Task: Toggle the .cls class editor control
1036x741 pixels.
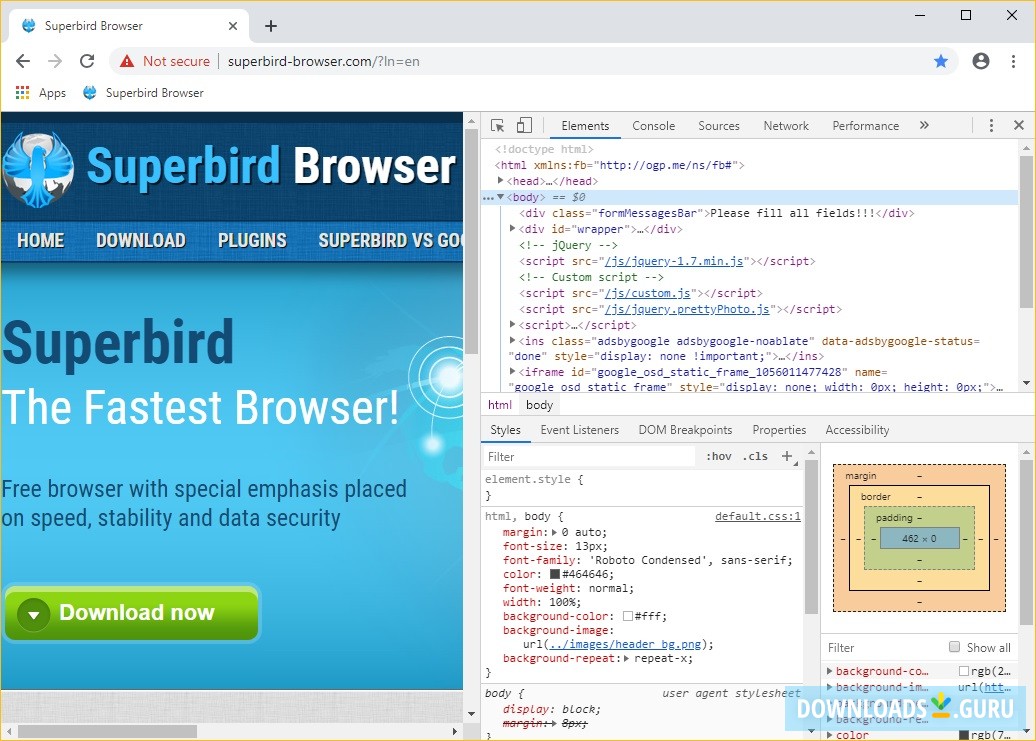Action: coord(755,457)
